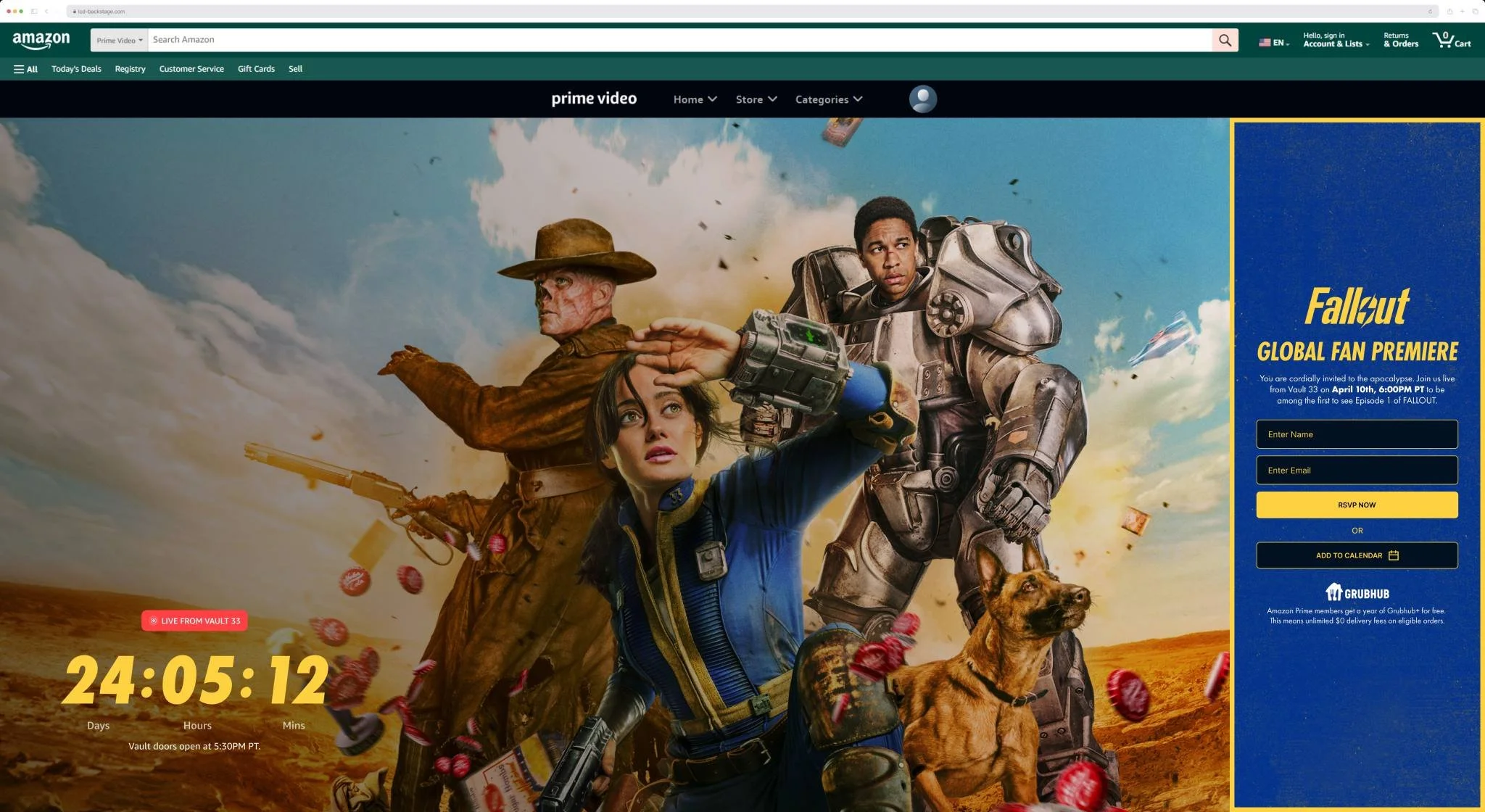Toggle the browser sidebar icon
The height and width of the screenshot is (812, 1485).
pyautogui.click(x=34, y=11)
